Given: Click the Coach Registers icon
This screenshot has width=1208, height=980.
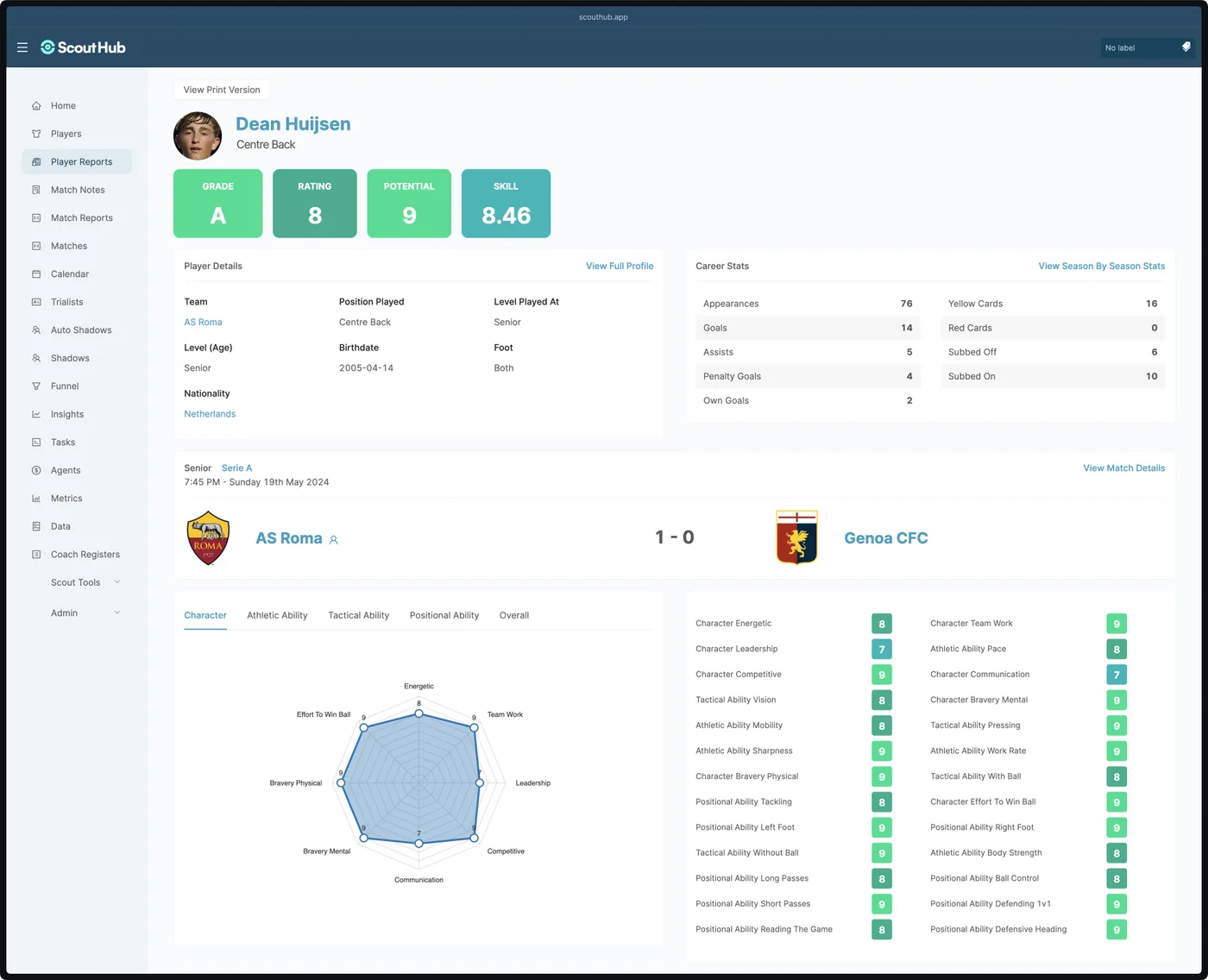Looking at the screenshot, I should 36,555.
